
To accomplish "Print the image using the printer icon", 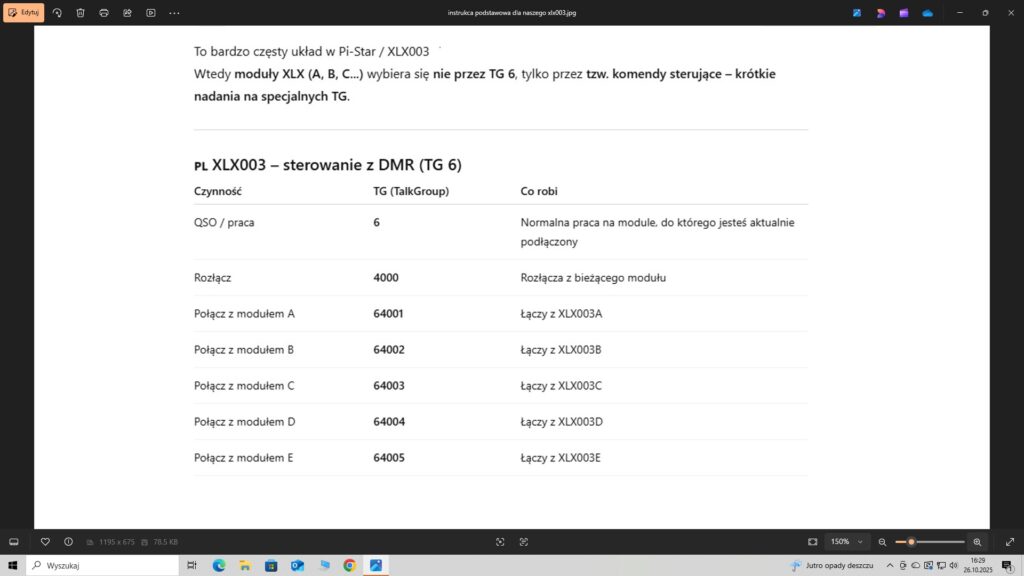I will pos(104,13).
